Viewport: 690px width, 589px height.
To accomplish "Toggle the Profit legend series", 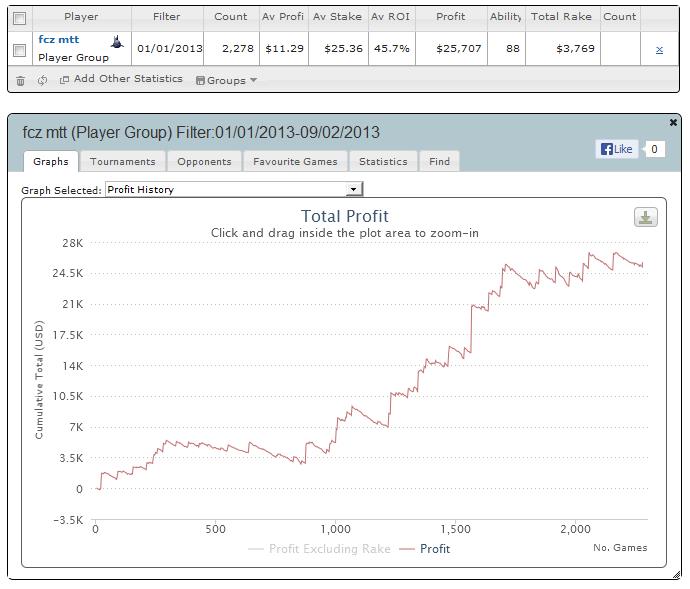I will [x=425, y=549].
